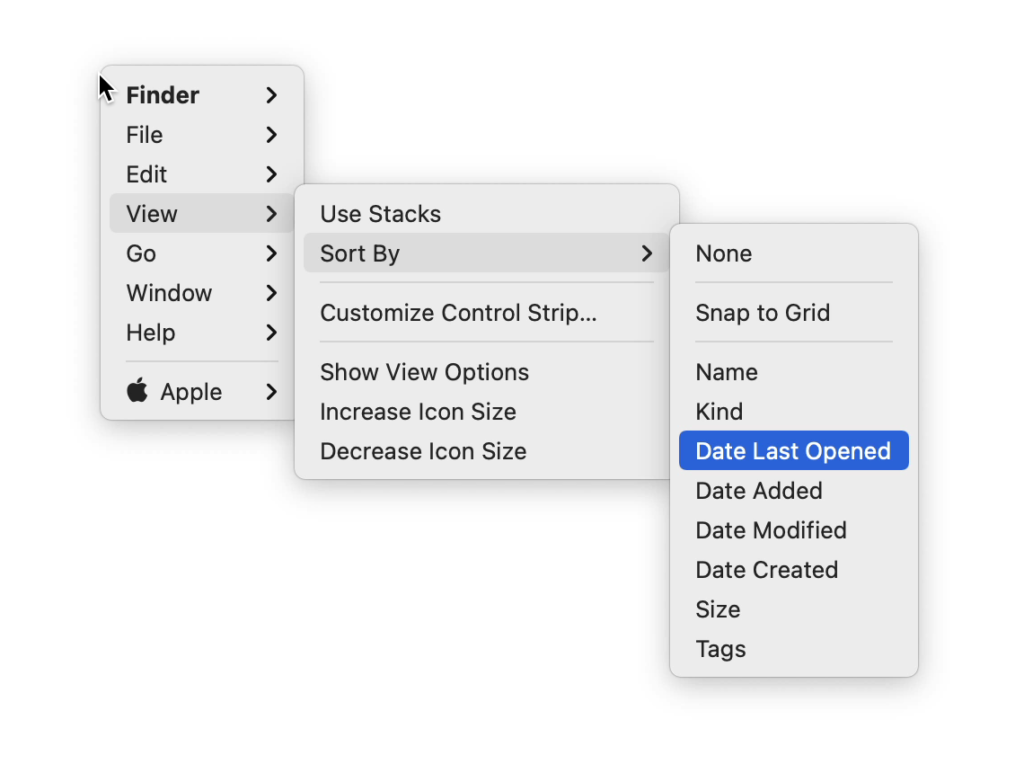The width and height of the screenshot is (1024, 764).
Task: Click the Apple logo icon
Action: coord(137,391)
